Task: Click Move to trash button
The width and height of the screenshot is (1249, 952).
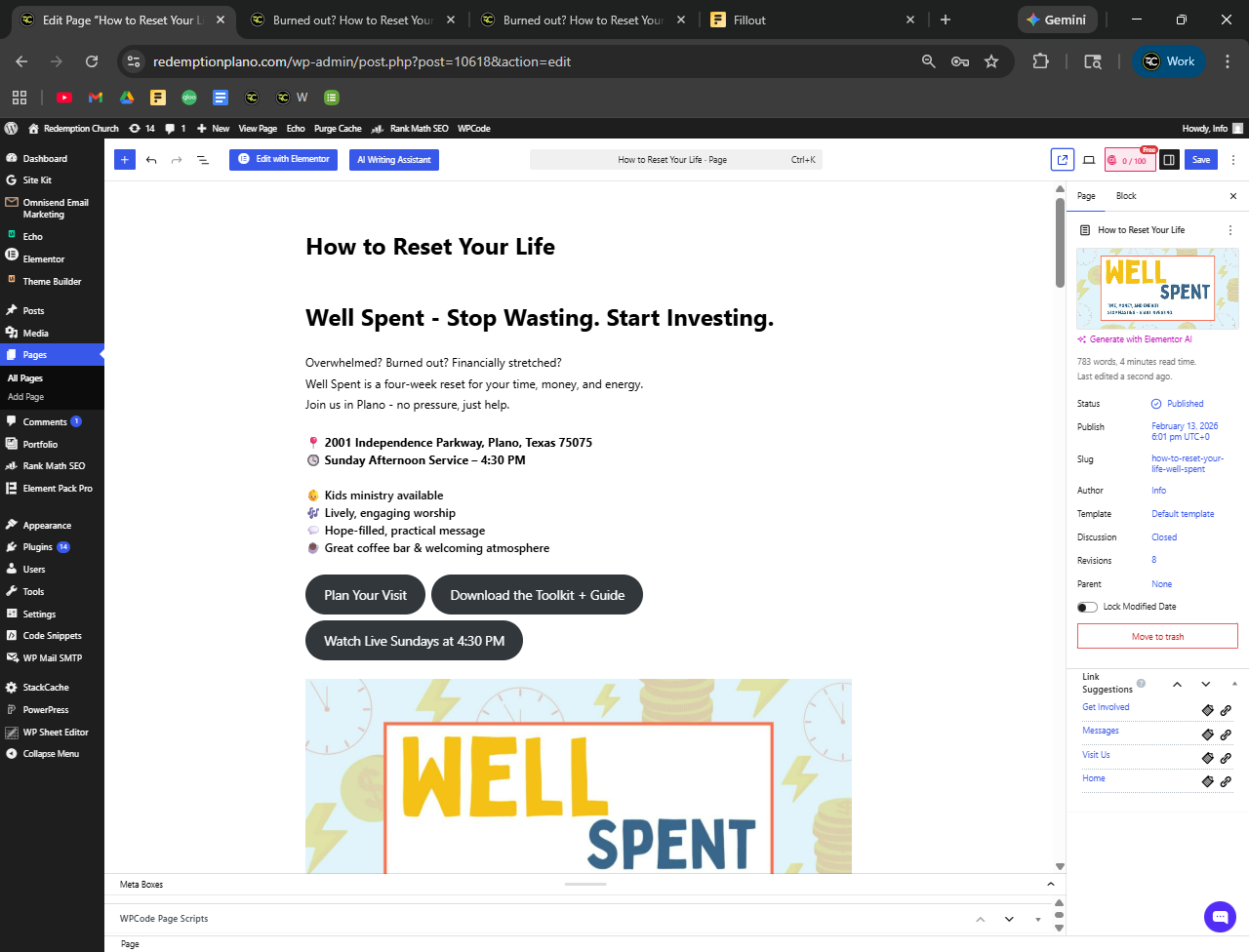Action: 1157,636
